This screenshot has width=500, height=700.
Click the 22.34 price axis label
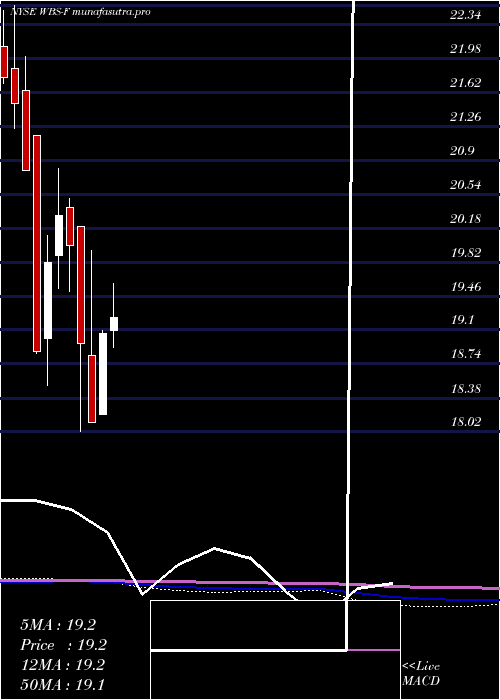465,15
